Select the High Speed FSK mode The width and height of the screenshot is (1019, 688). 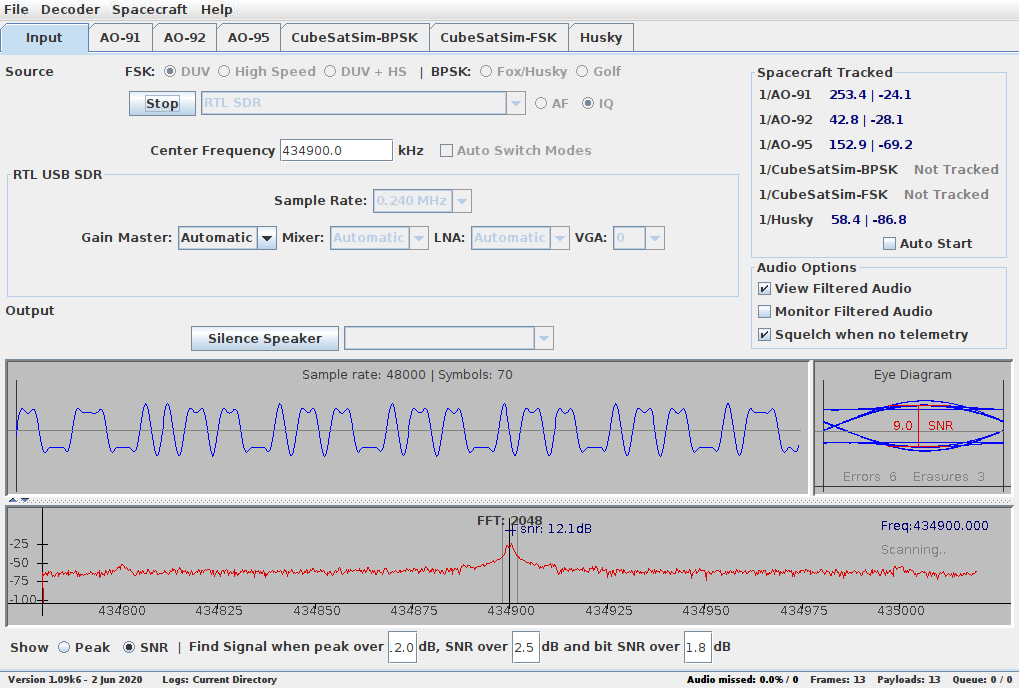(x=267, y=71)
